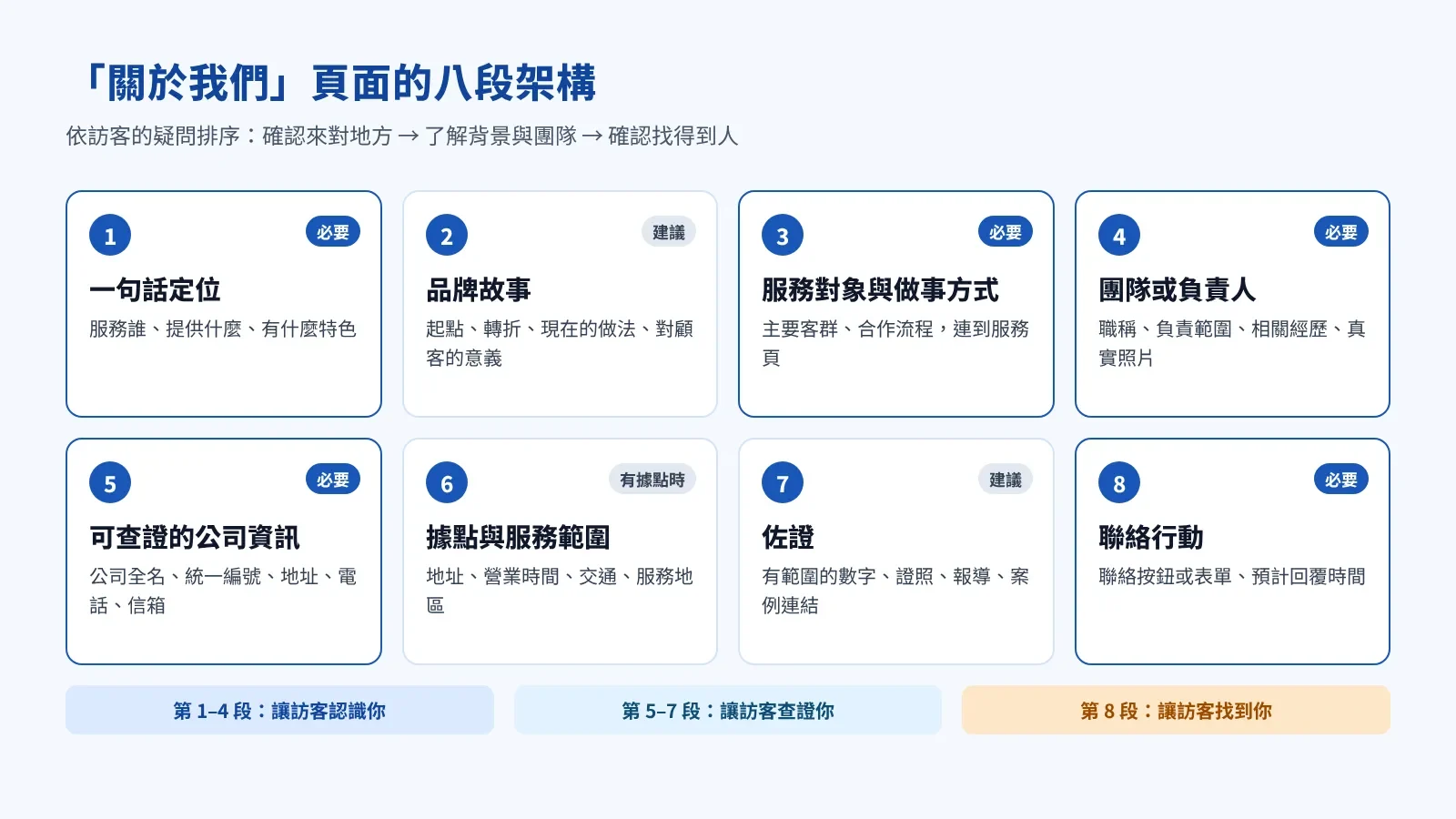The width and height of the screenshot is (1456, 819).
Task: Select the 服務對象與做事方式 heading
Action: click(880, 290)
